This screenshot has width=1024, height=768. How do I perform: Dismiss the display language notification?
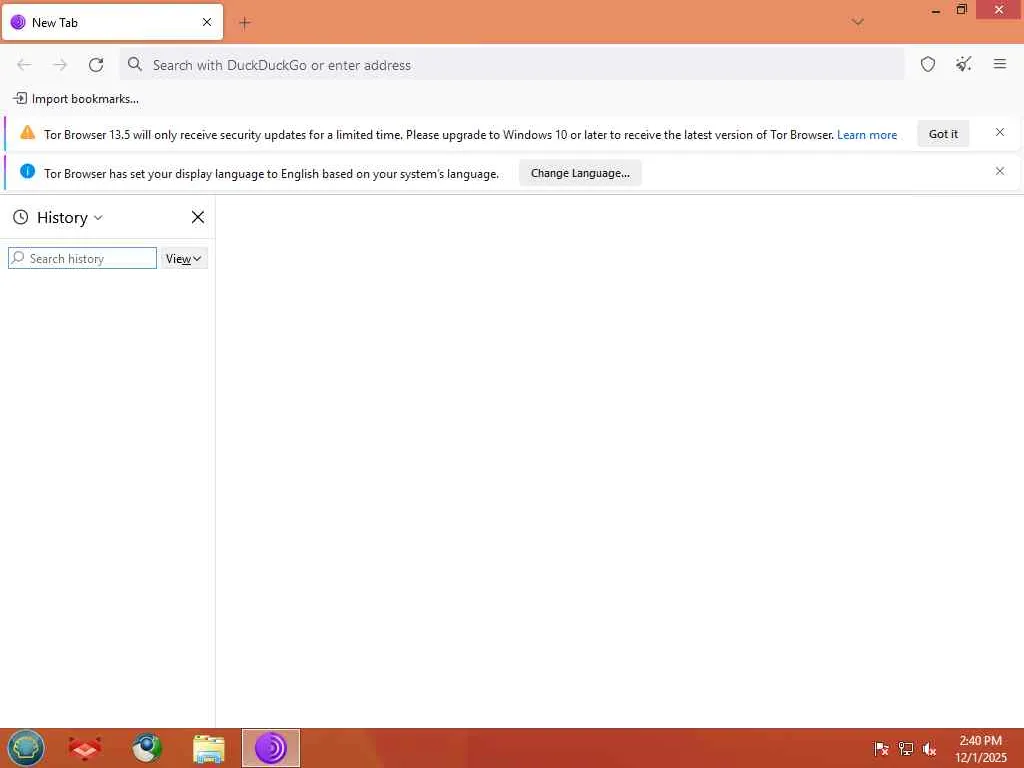(999, 171)
